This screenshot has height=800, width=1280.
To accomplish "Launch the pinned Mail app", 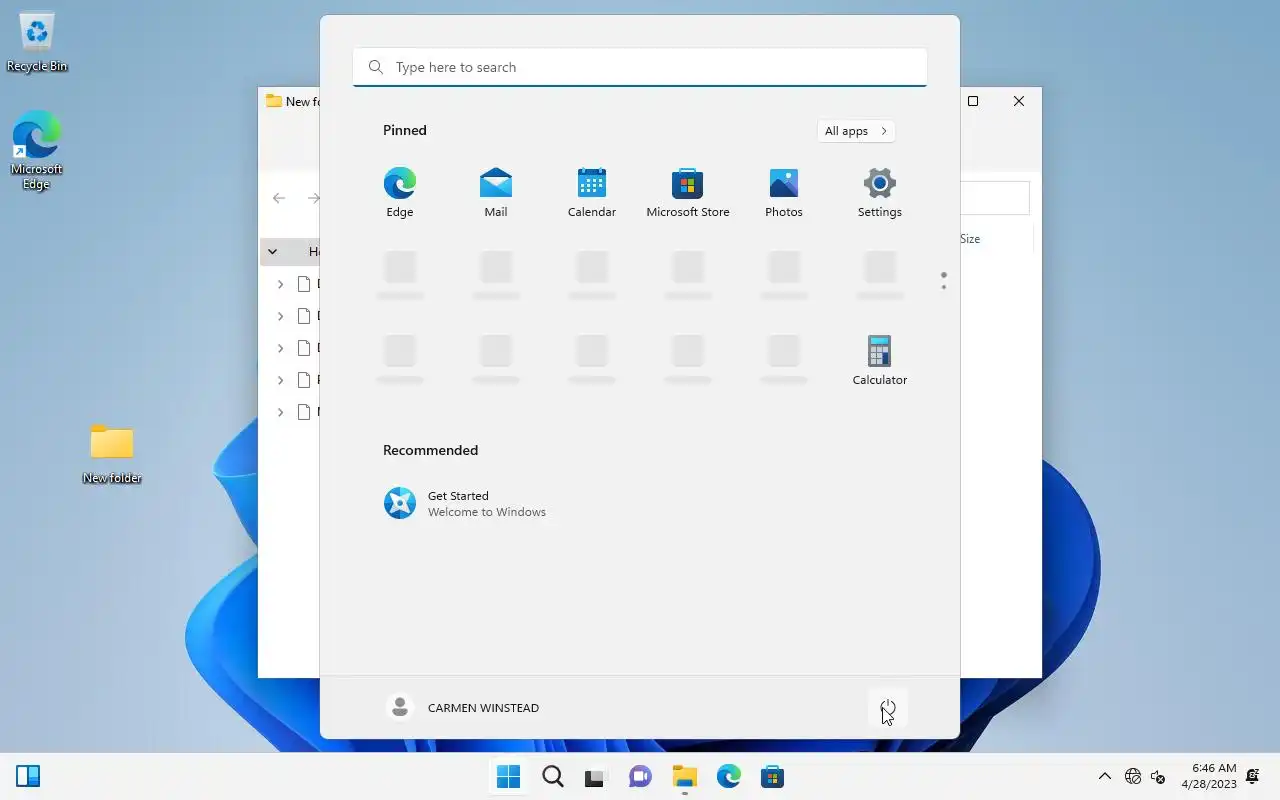I will click(x=496, y=193).
